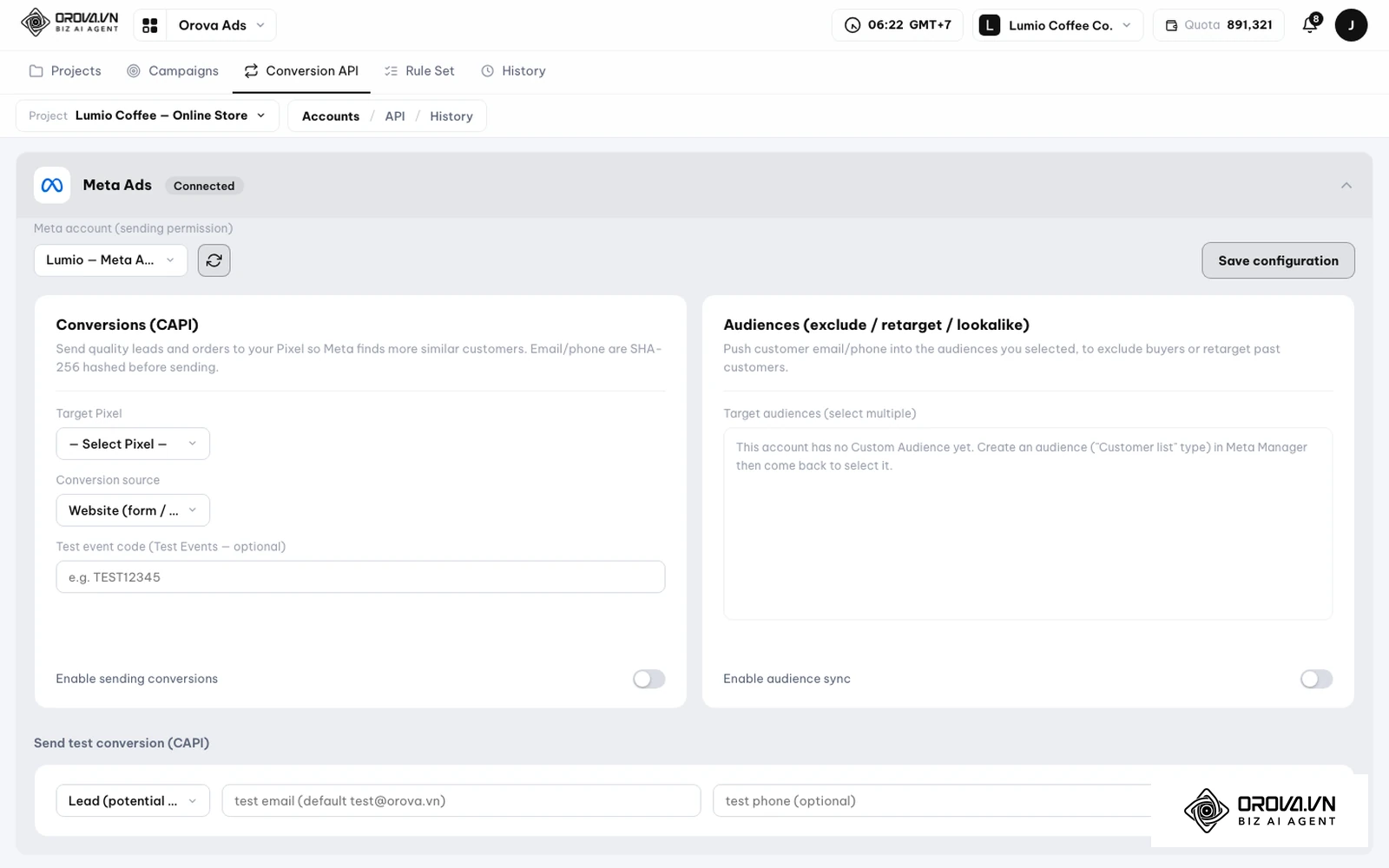
Task: Click the Conversions (CAPI) heading
Action: click(x=128, y=325)
